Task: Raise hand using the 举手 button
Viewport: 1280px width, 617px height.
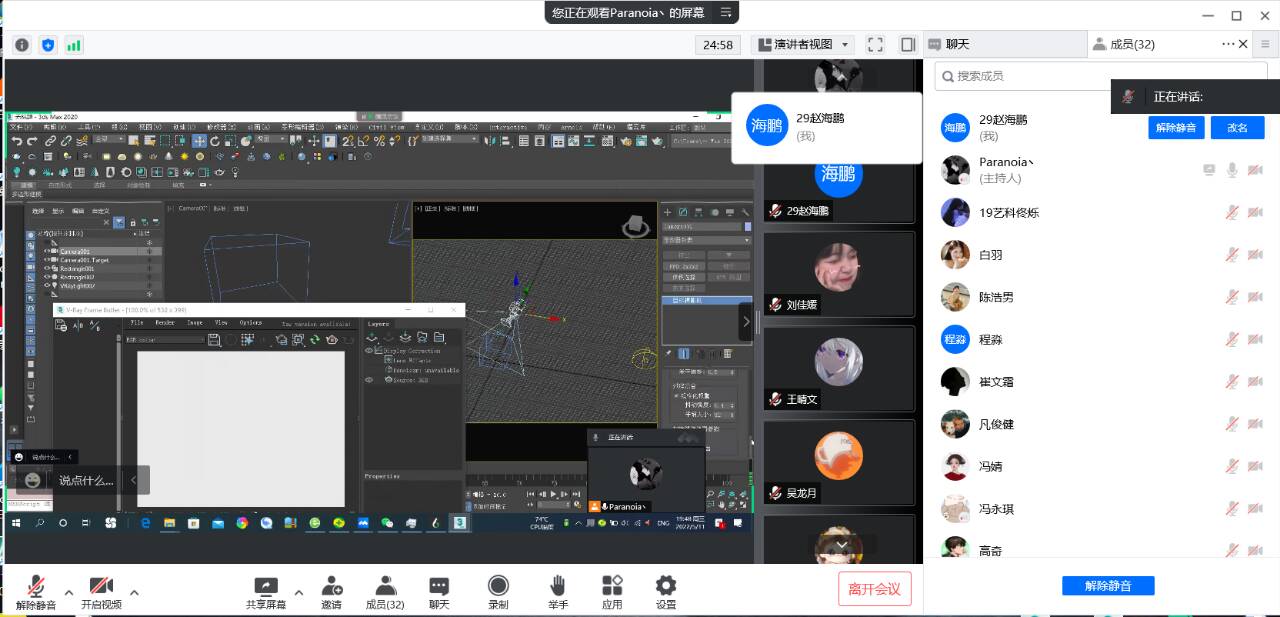Action: [558, 592]
